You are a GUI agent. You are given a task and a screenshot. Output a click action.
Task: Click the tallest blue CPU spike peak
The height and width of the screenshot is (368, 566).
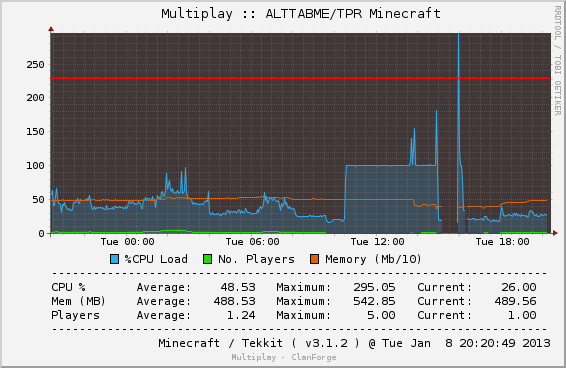pyautogui.click(x=458, y=35)
